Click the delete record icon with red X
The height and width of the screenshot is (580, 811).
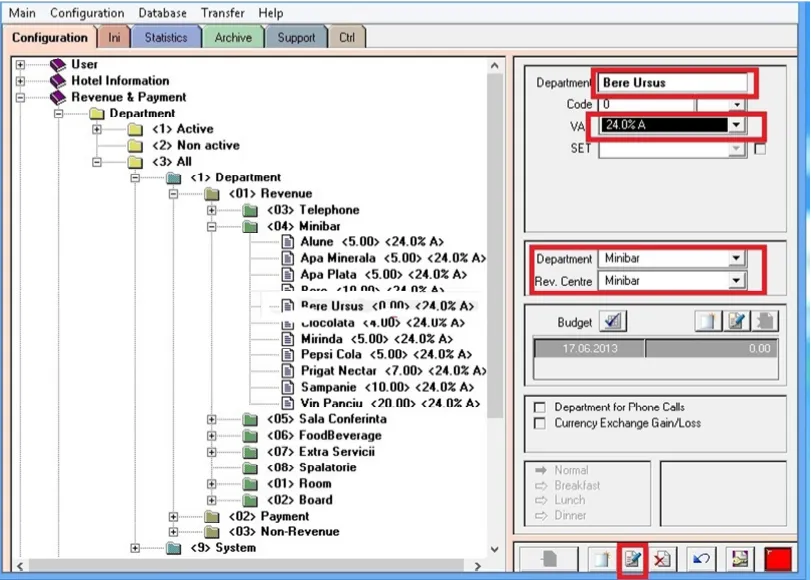[x=662, y=559]
